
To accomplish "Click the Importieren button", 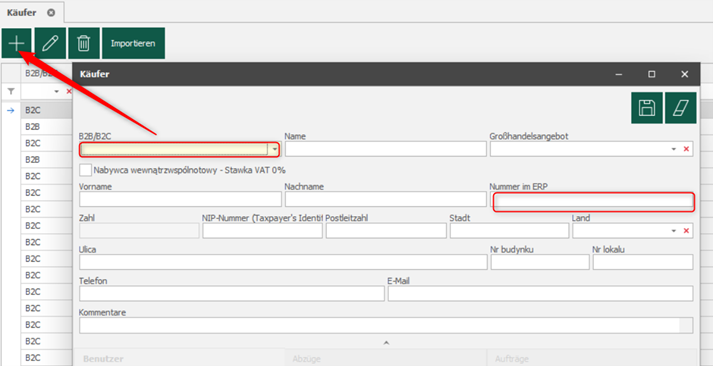I will (x=133, y=43).
